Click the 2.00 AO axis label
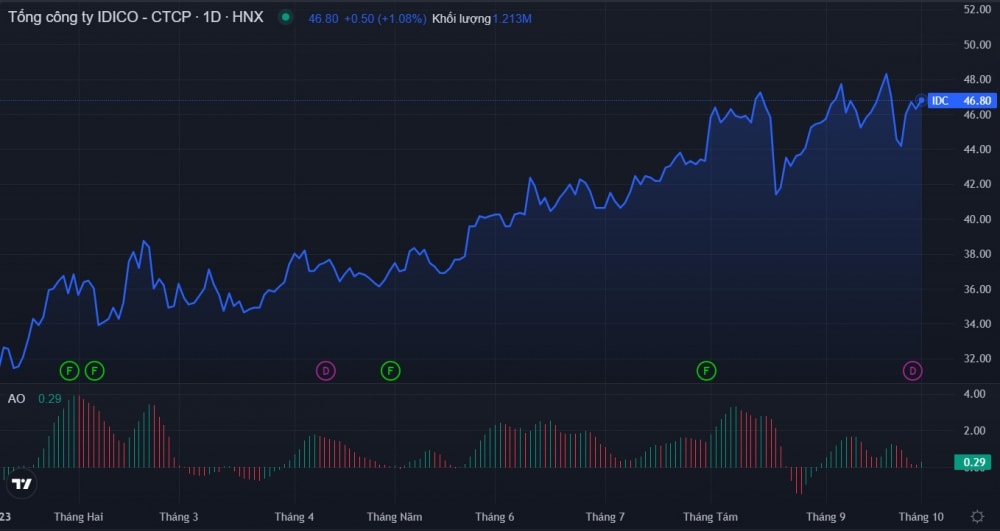The image size is (1000, 531). [974, 431]
